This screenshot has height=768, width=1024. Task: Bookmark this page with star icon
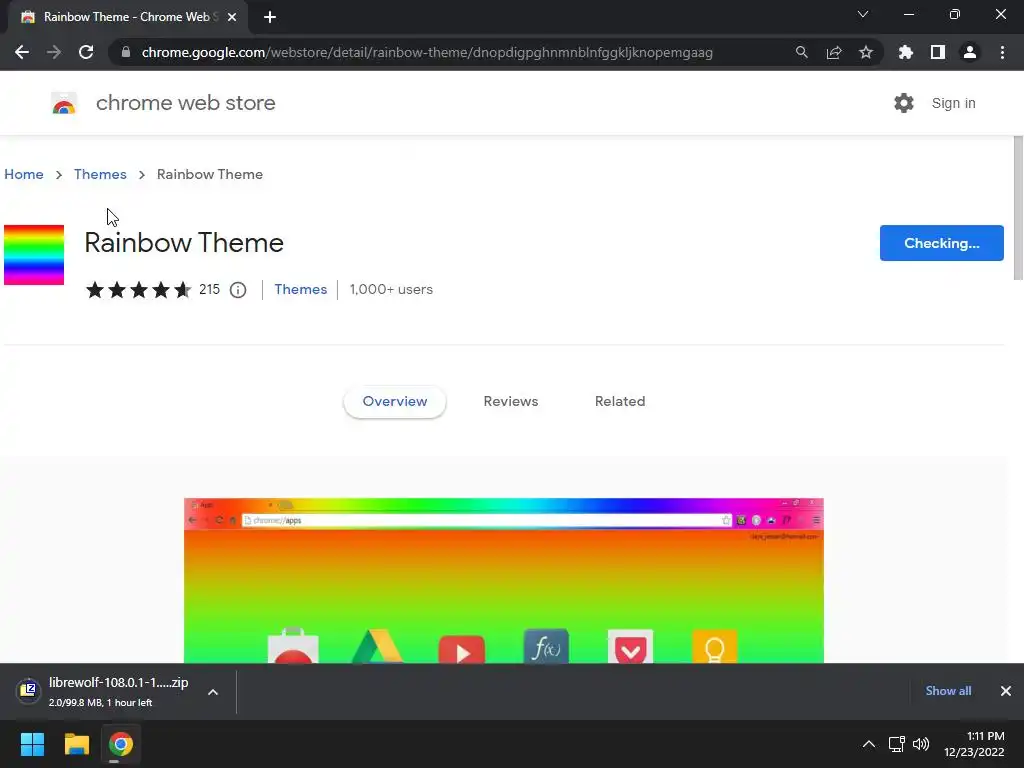pyautogui.click(x=865, y=52)
